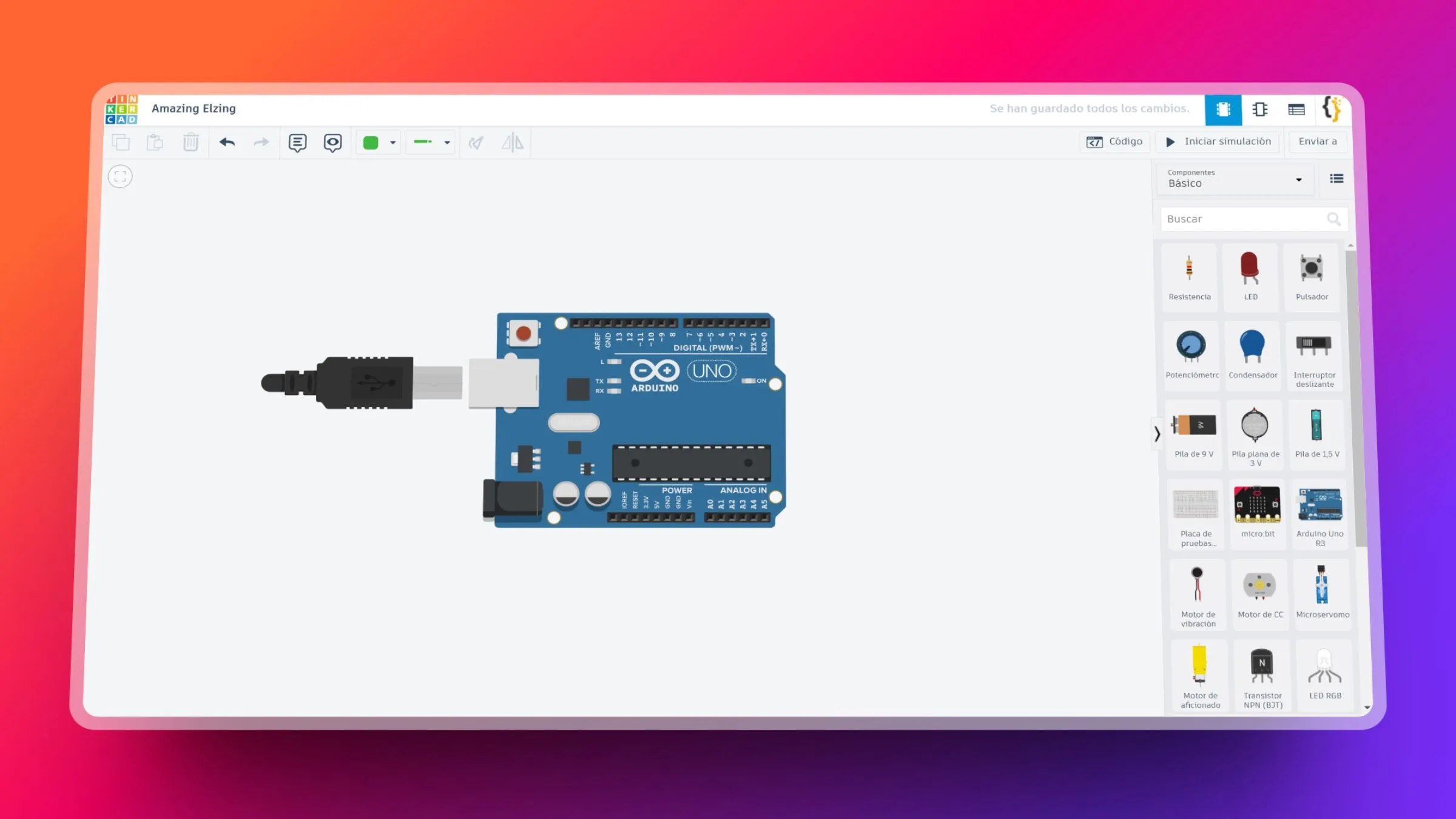Toggle notes visibility eye icon
The image size is (1456, 819).
pyautogui.click(x=332, y=143)
